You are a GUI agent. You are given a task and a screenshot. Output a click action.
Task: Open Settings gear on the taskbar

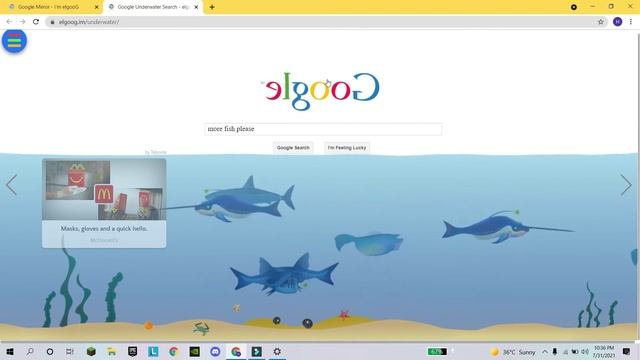[277, 351]
